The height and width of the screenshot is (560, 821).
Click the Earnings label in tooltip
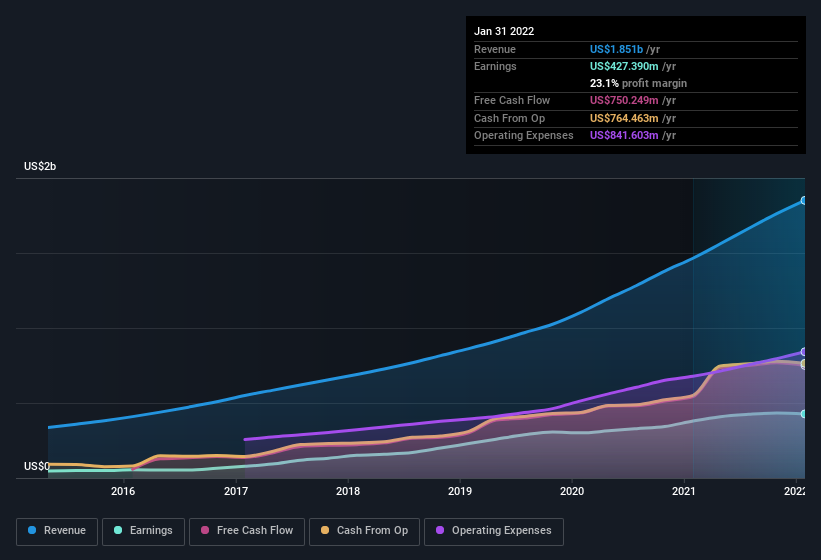point(495,66)
